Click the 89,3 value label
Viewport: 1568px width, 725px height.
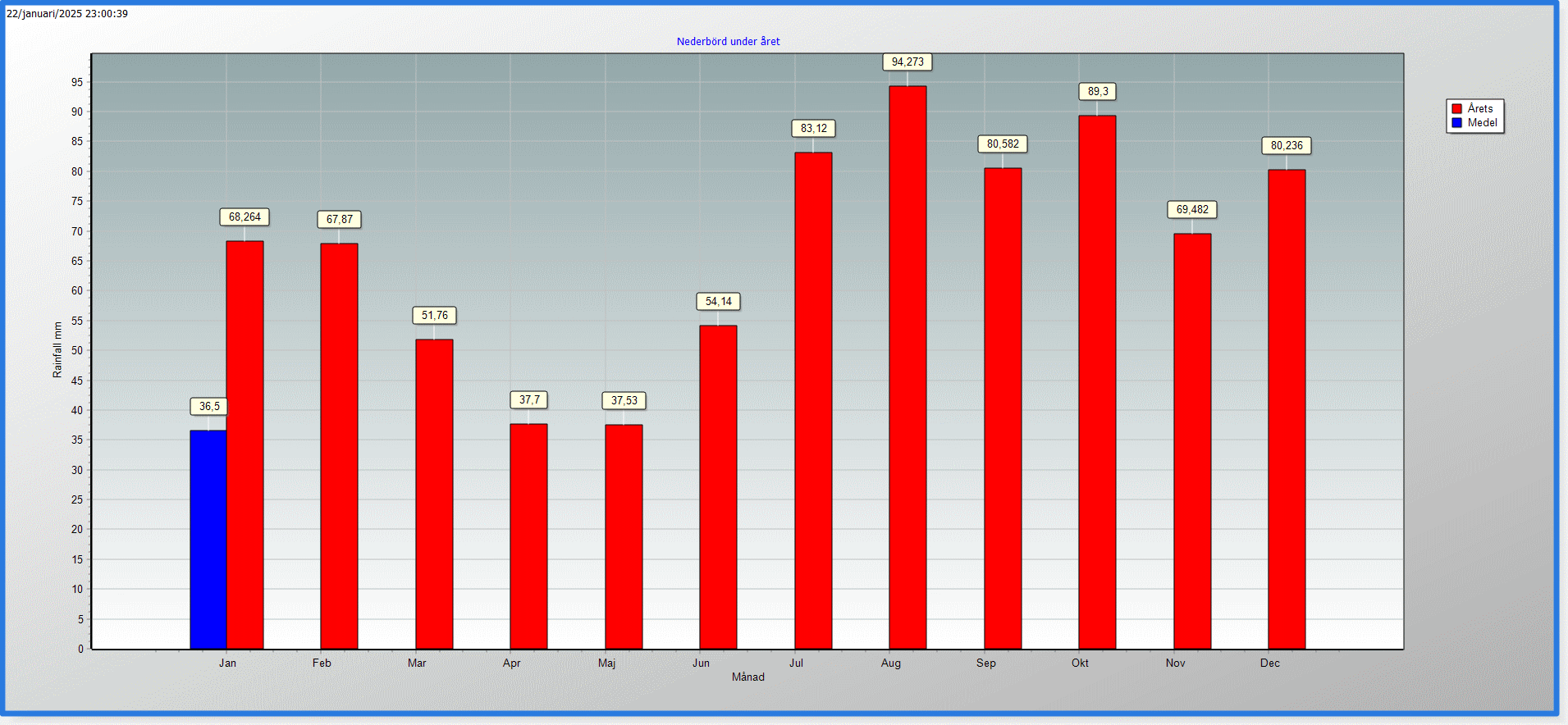point(1097,91)
